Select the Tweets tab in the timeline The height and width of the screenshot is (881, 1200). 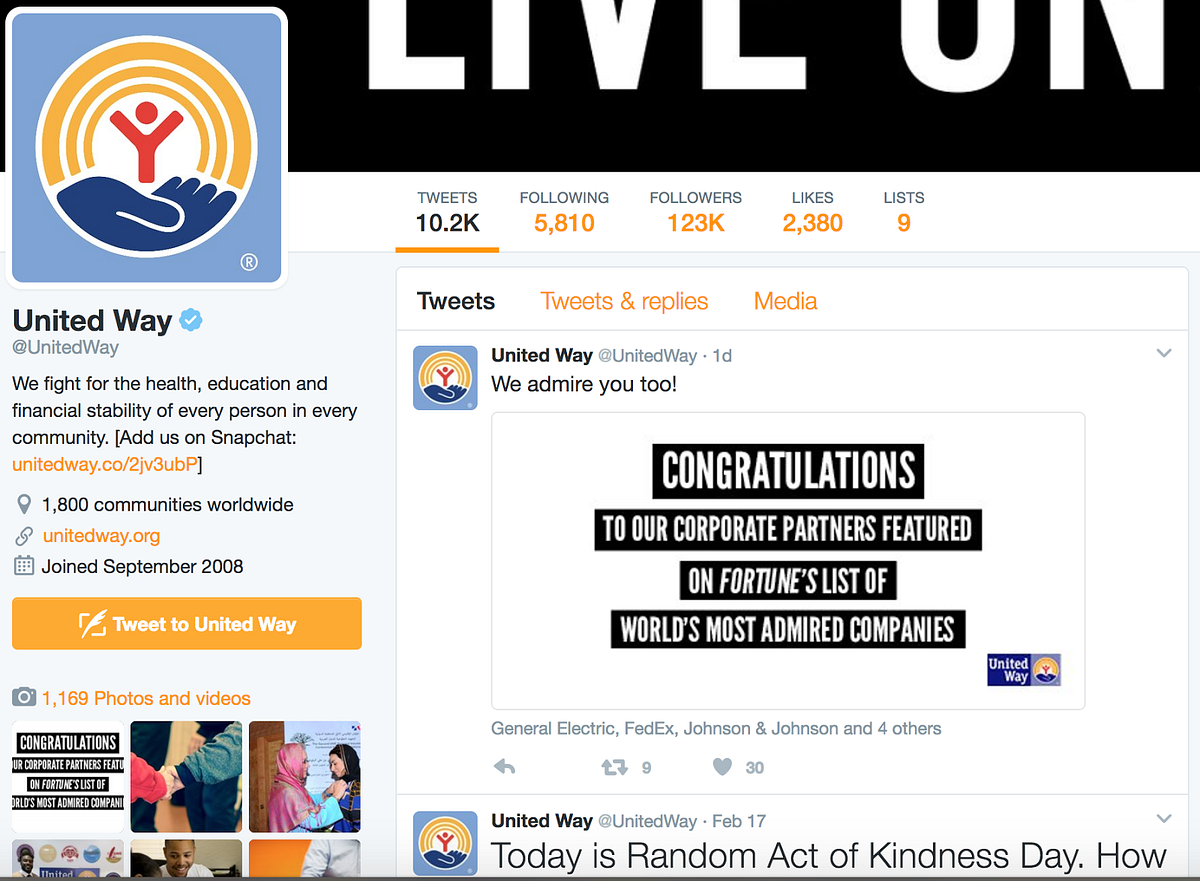pos(456,301)
